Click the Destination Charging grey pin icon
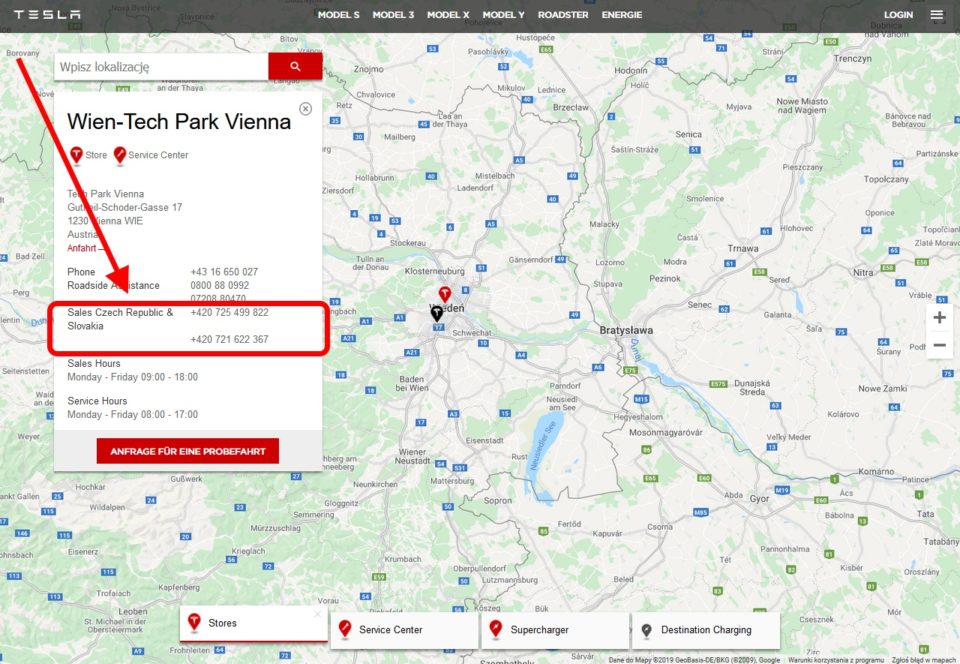 (x=647, y=630)
